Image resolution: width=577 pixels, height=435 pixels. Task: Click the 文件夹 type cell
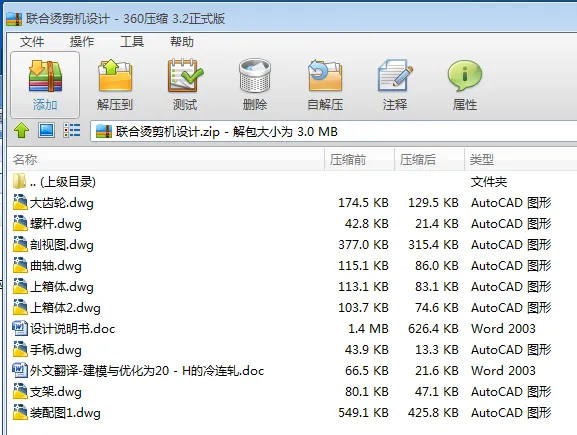click(x=489, y=181)
